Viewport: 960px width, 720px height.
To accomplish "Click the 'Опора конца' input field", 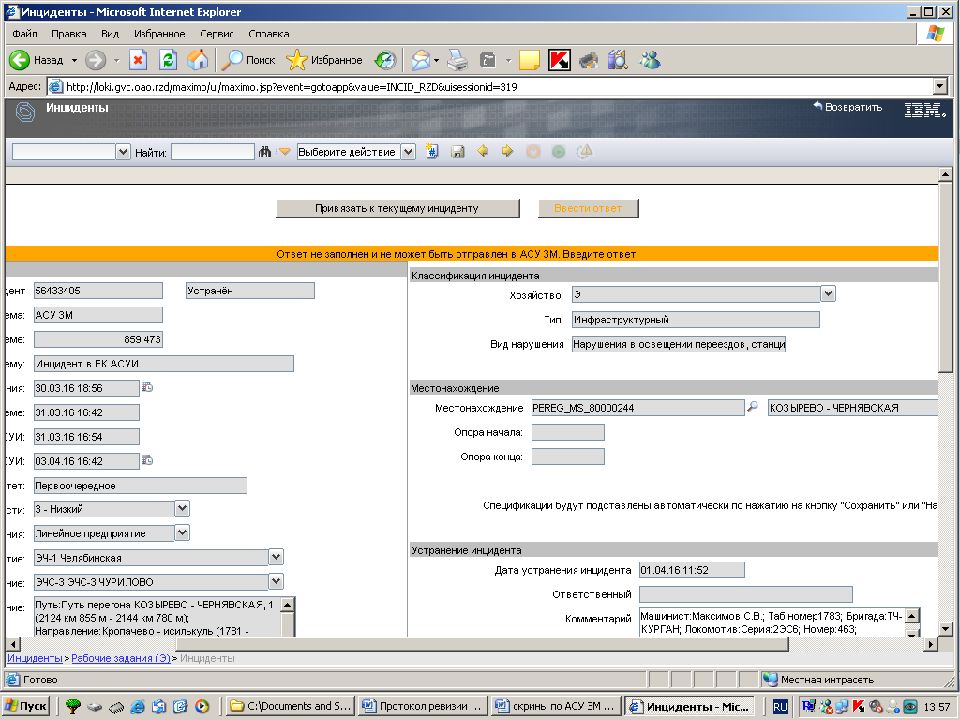I will click(568, 456).
